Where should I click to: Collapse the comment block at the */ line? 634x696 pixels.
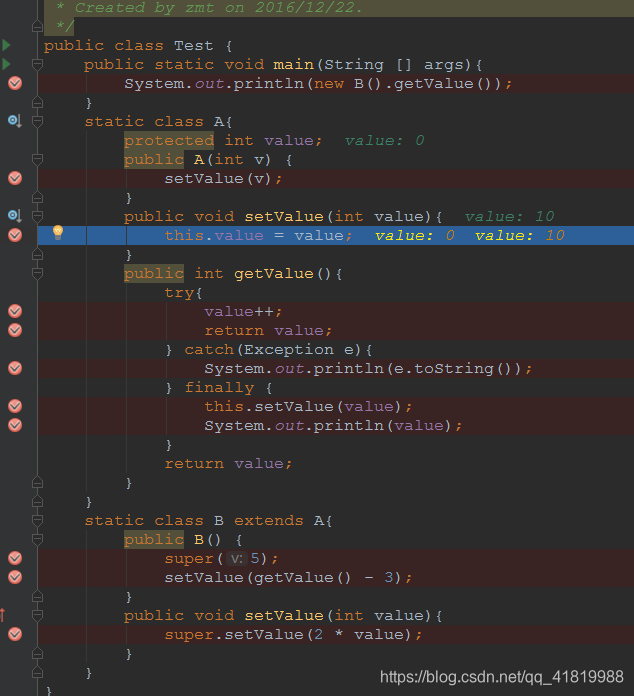point(37,27)
